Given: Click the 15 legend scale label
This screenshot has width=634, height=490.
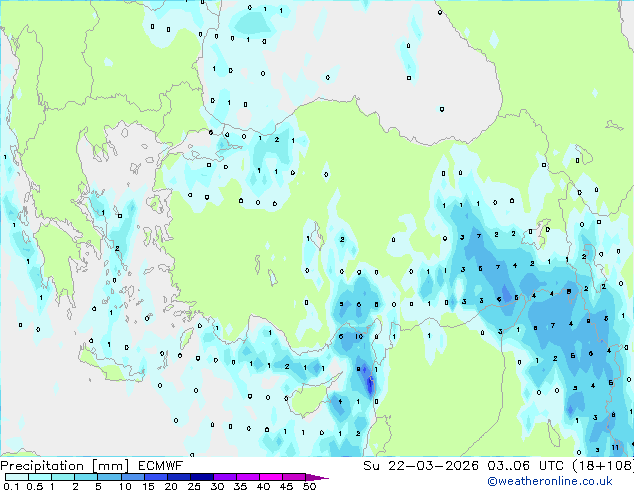Looking at the screenshot, I should click(148, 486).
